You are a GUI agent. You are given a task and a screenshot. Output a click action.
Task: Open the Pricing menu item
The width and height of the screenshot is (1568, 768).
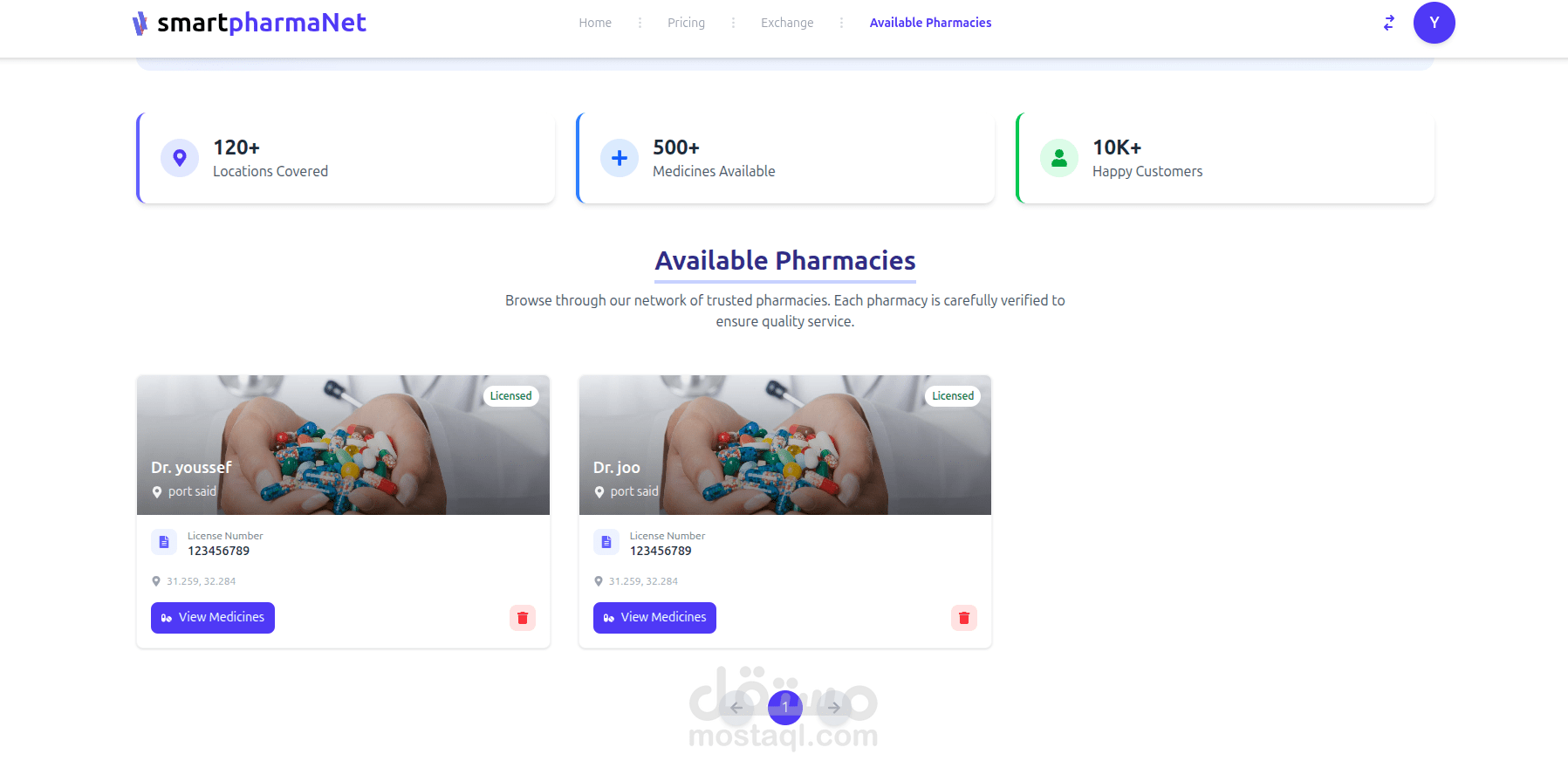(x=686, y=23)
